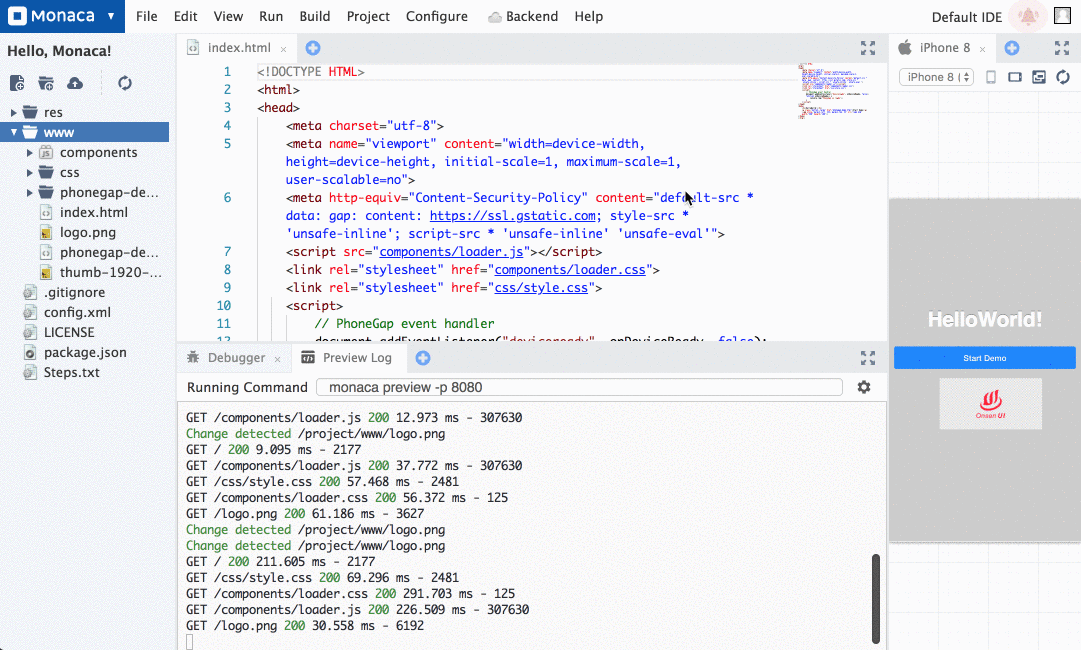Add a new editor tab with plus icon

tap(313, 48)
